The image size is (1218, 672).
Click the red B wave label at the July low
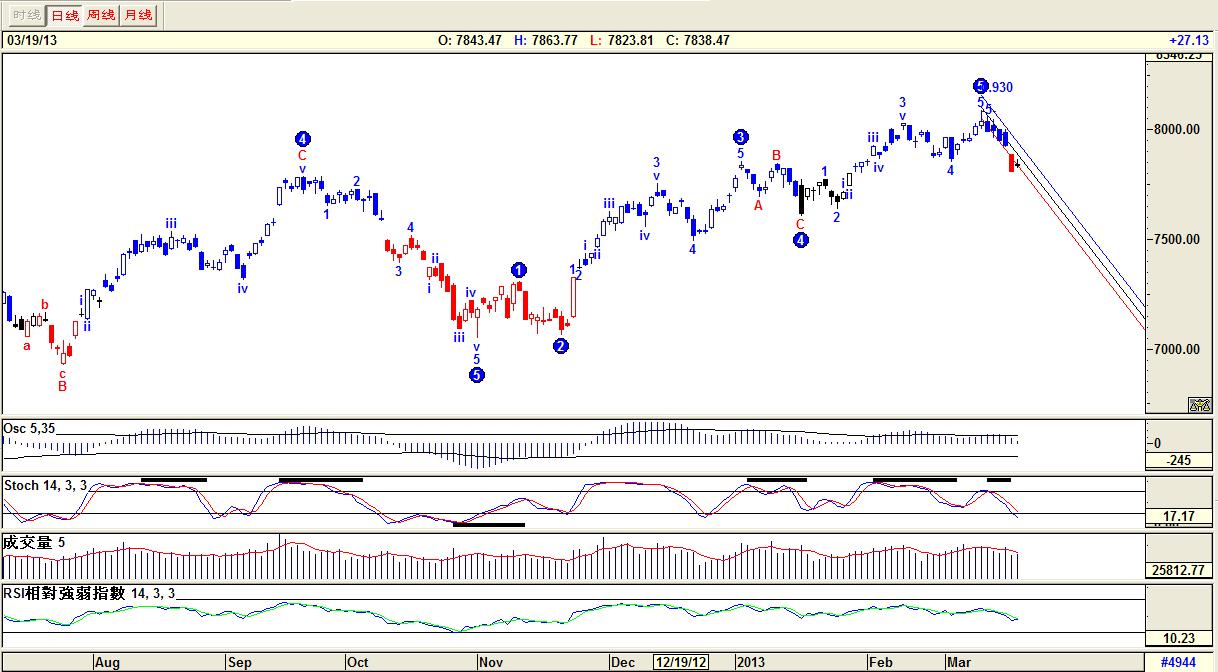(62, 386)
